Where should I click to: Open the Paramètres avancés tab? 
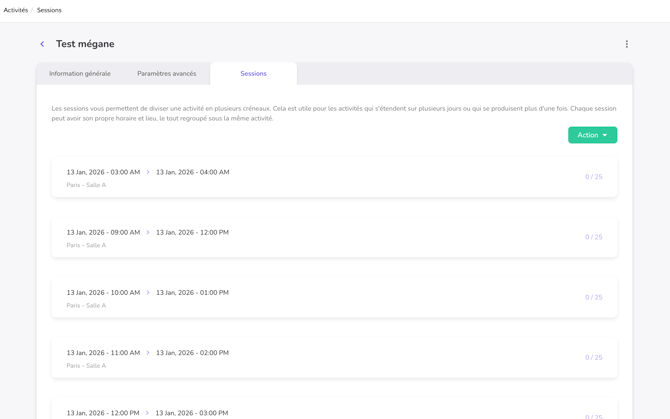pos(166,74)
